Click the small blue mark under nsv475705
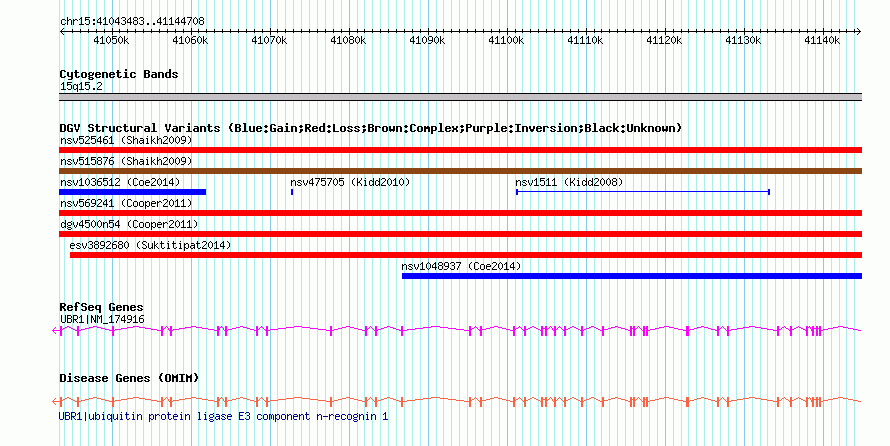Screen dimensions: 890x446 [x=292, y=192]
